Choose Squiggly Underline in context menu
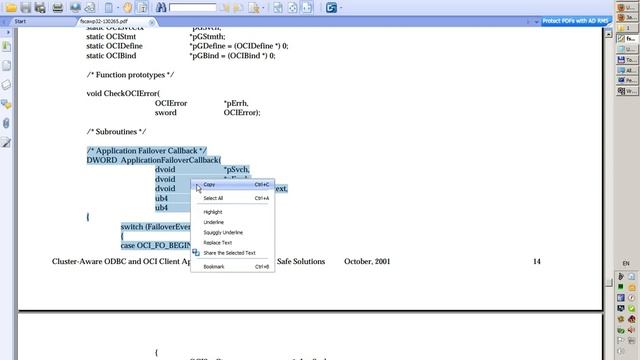The image size is (640, 360). (x=232, y=233)
